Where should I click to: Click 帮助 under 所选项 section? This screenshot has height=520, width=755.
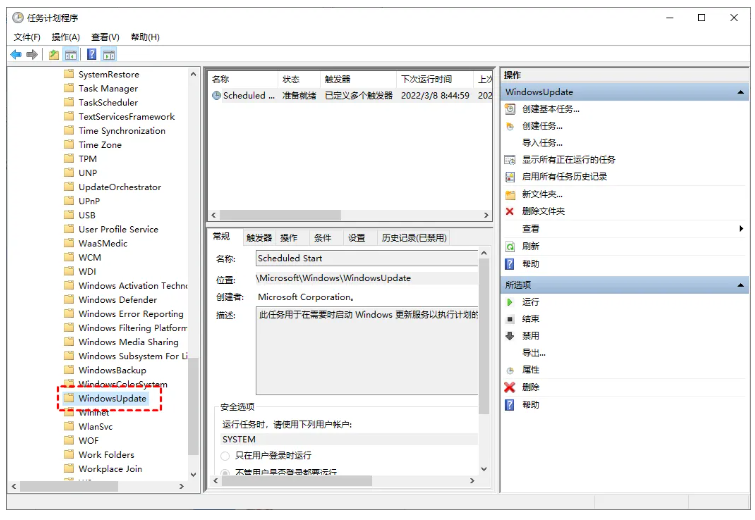point(531,405)
